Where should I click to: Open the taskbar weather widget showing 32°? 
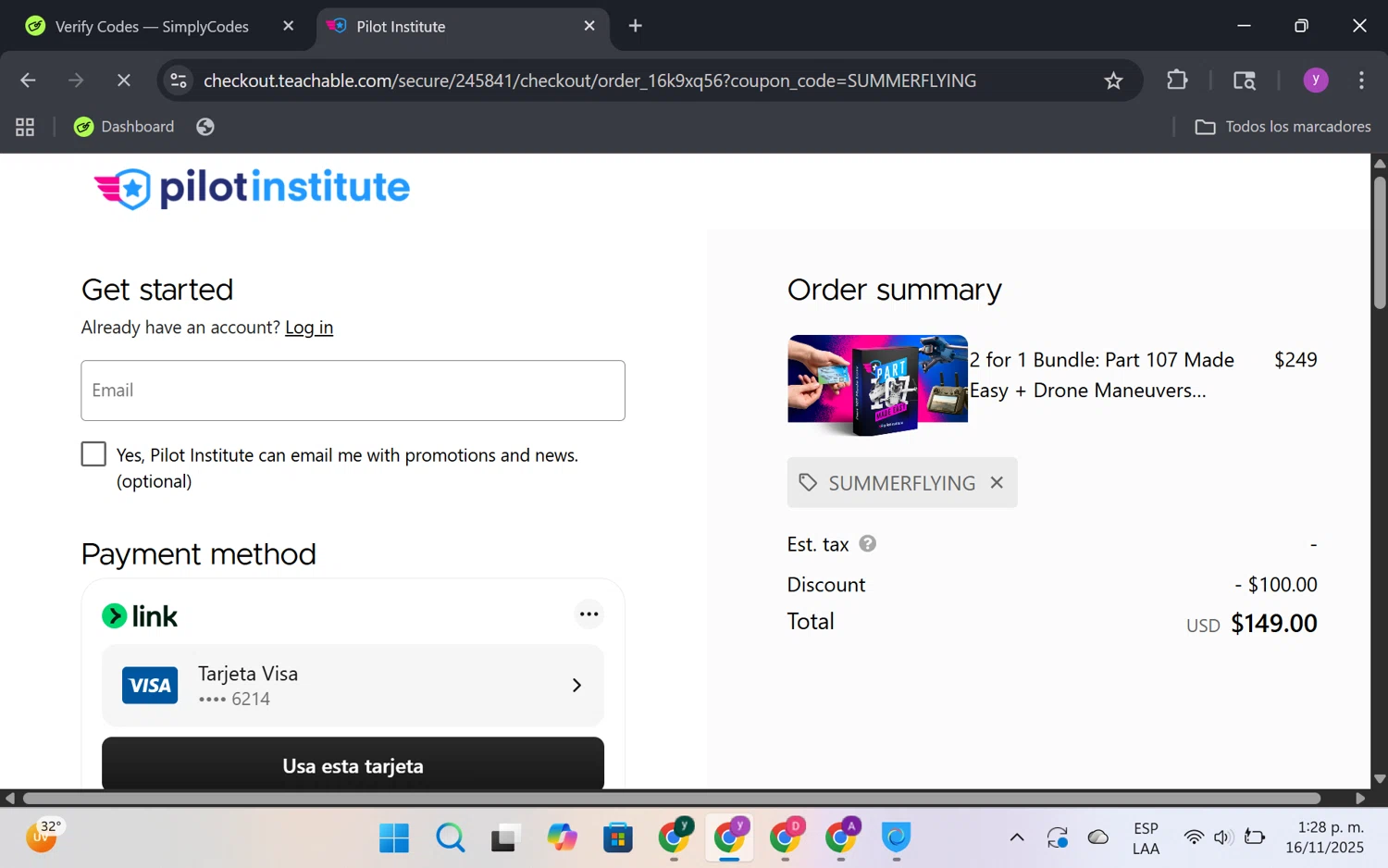43,836
